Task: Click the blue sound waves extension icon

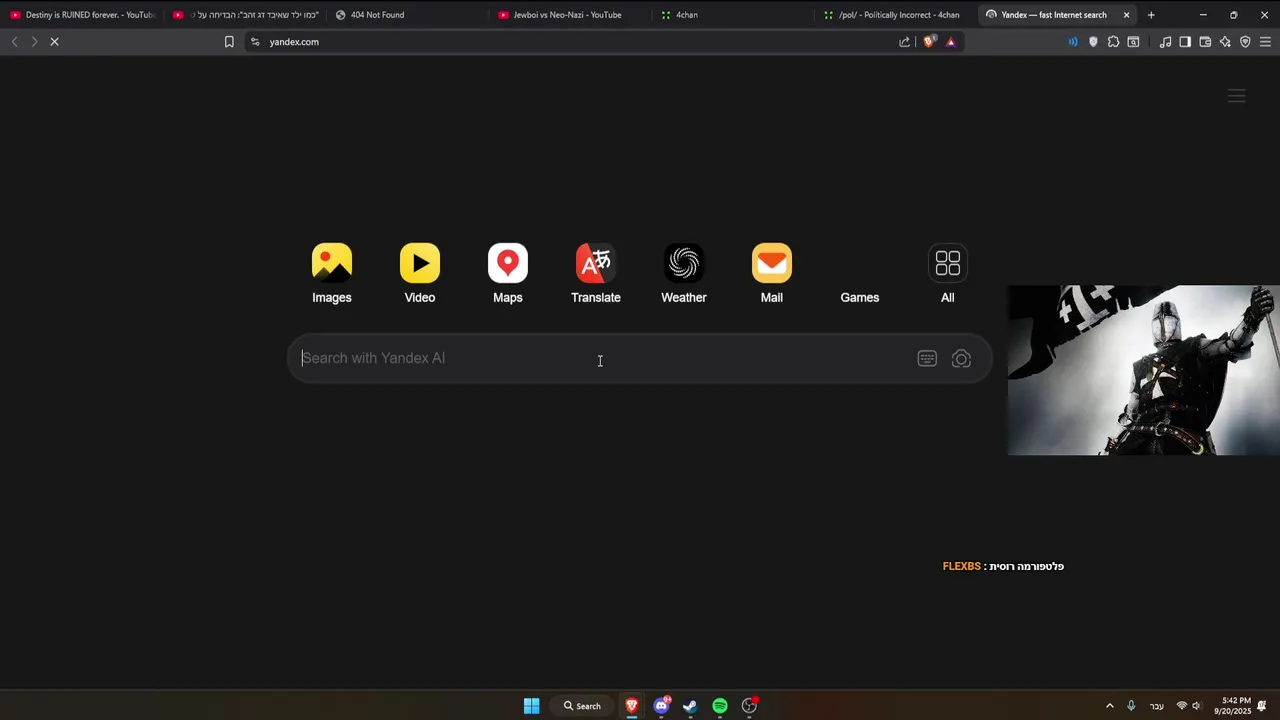Action: 1073,42
